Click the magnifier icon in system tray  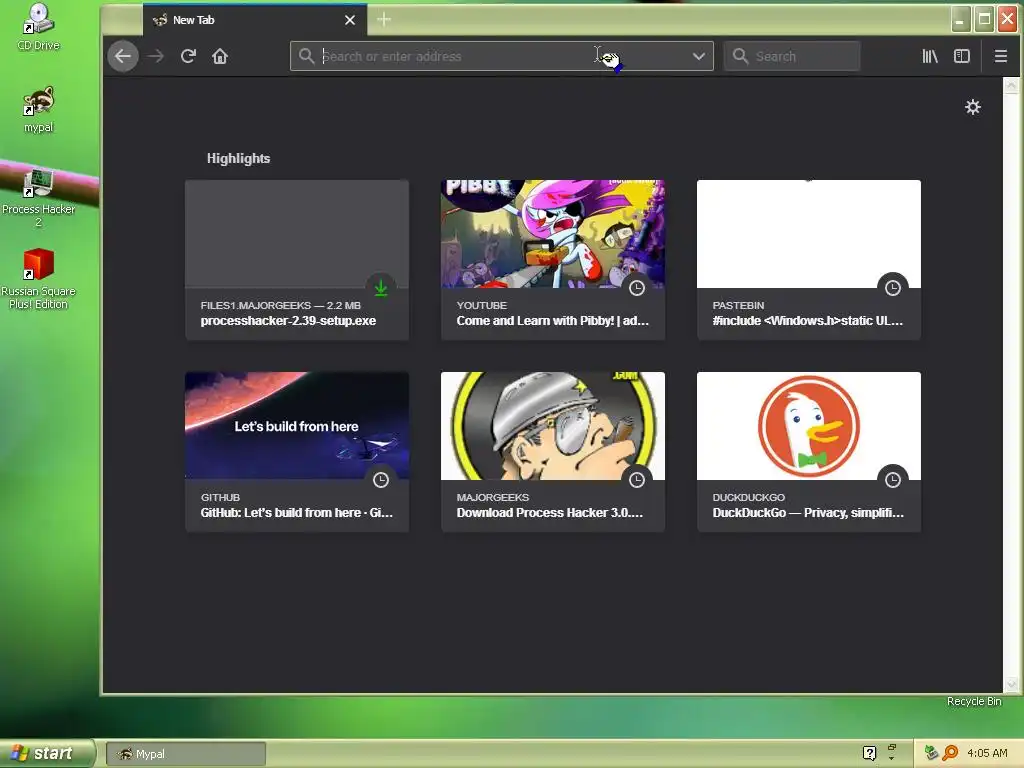coord(950,753)
